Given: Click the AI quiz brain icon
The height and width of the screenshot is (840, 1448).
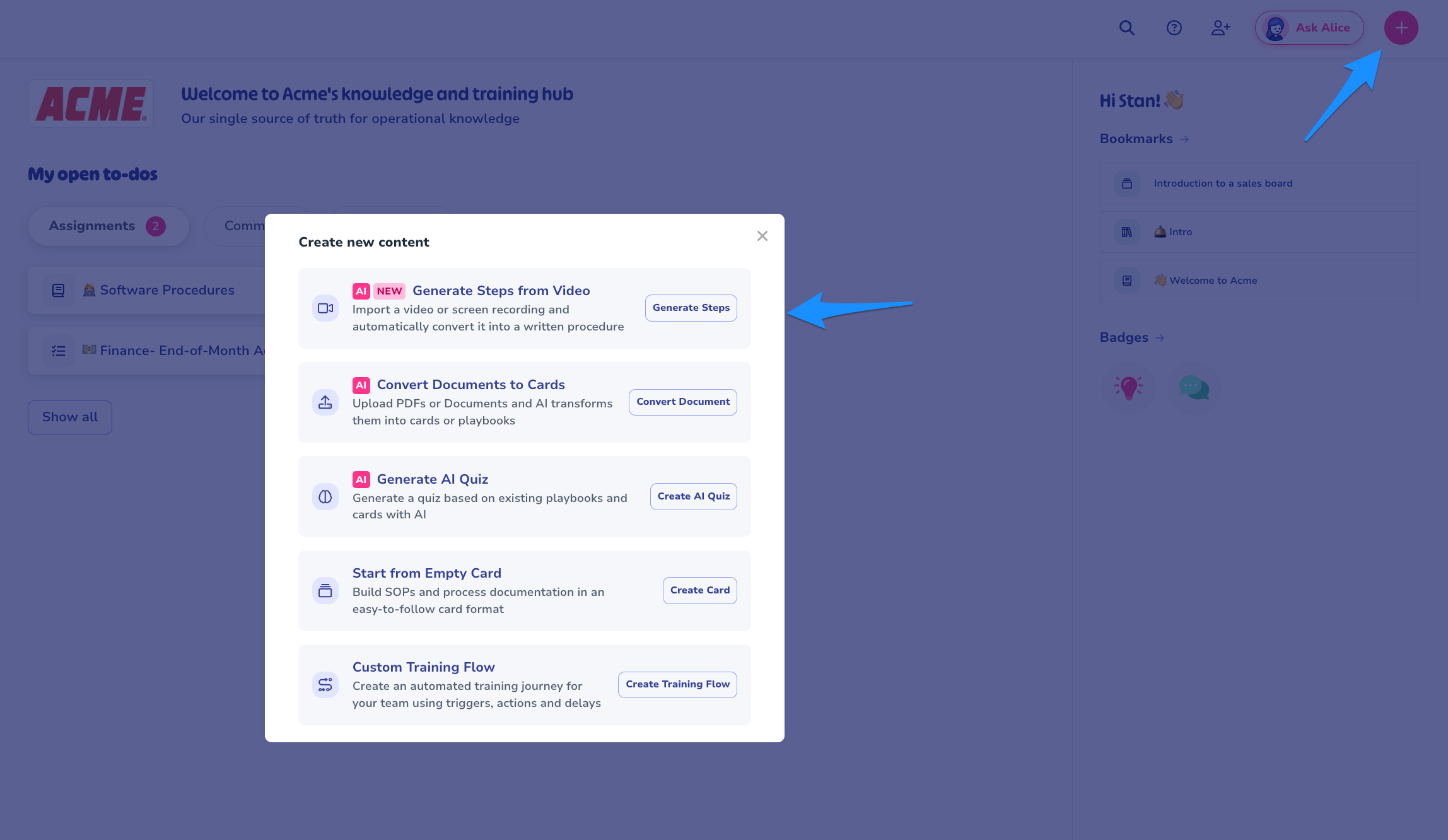Looking at the screenshot, I should [325, 497].
